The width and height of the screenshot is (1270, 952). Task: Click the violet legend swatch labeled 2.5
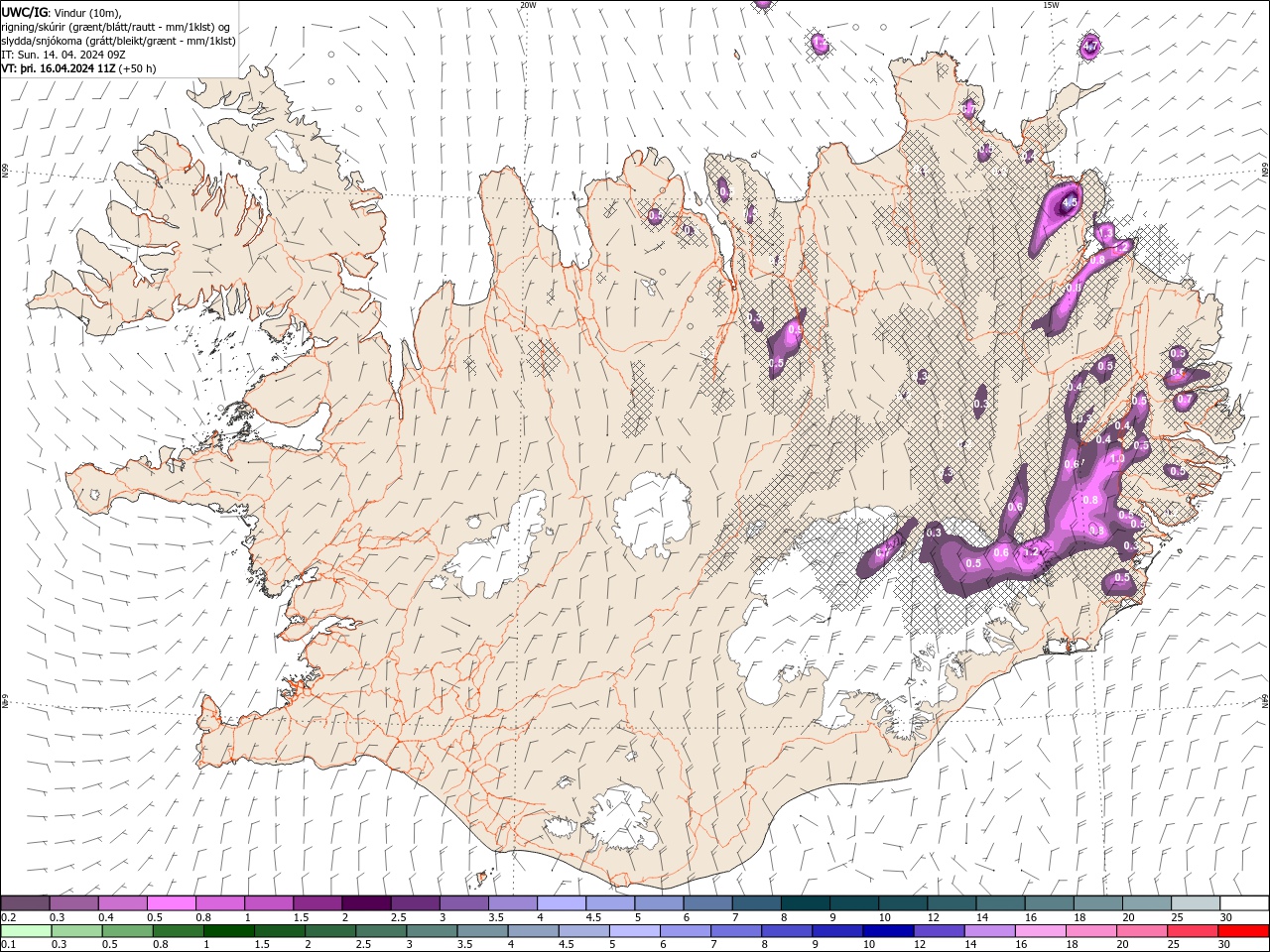(x=415, y=902)
